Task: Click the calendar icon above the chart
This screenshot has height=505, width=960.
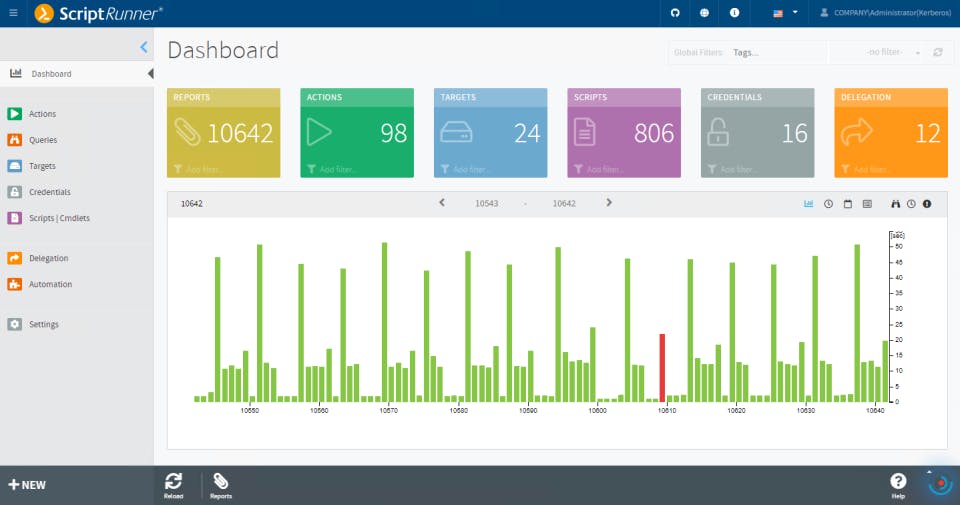Action: point(847,204)
